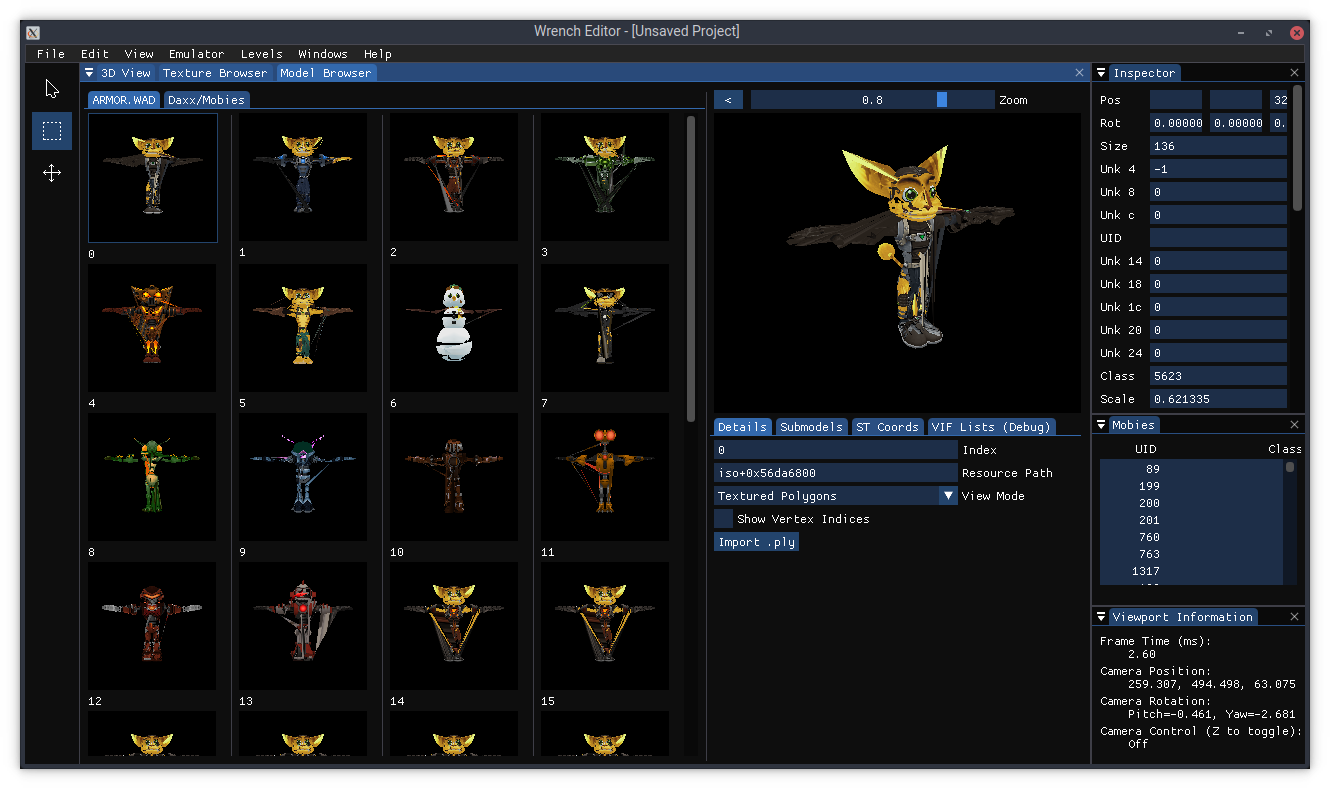The image size is (1330, 789).
Task: Switch to the Daxx/Mobies tab
Action: pos(206,100)
